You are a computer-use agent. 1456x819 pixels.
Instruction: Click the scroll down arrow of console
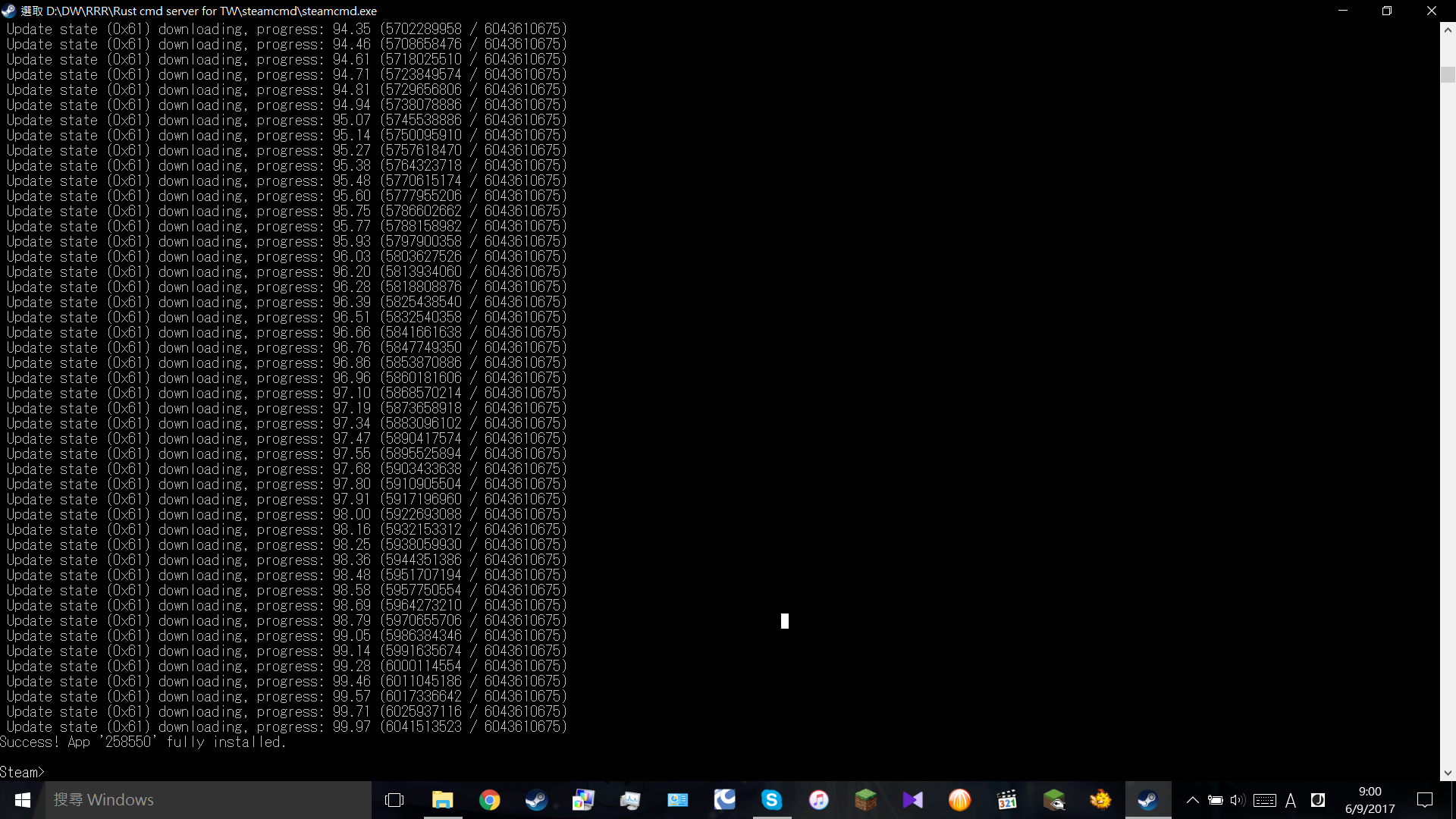point(1448,773)
